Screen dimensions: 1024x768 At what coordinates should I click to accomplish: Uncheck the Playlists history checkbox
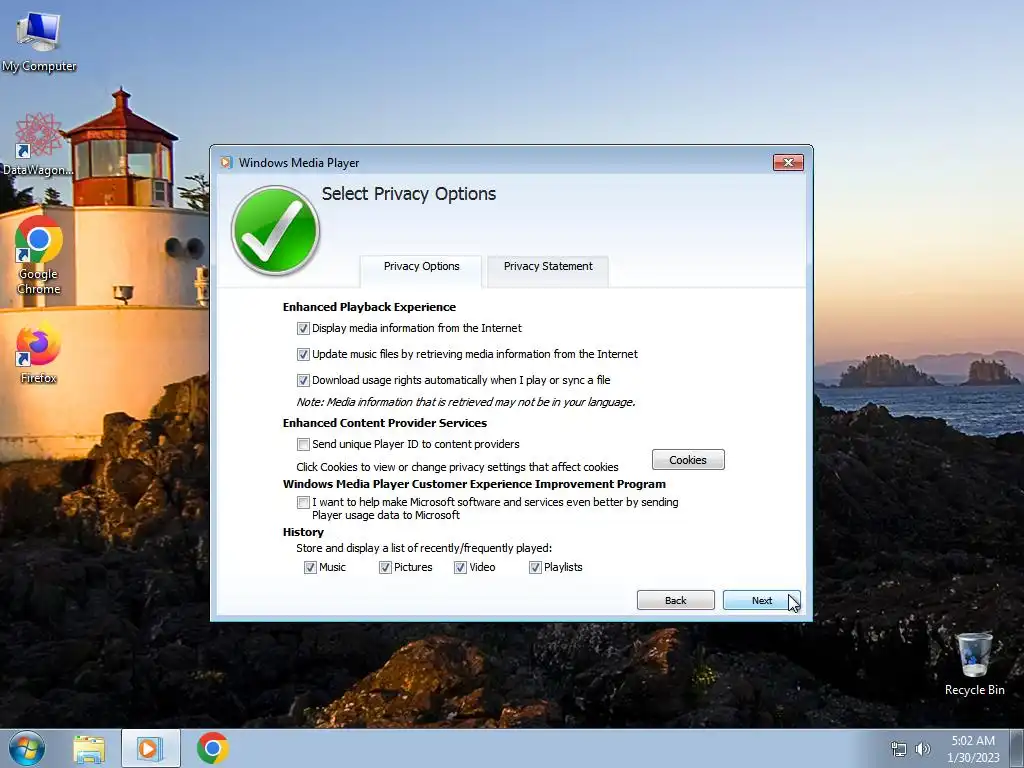[x=536, y=568]
